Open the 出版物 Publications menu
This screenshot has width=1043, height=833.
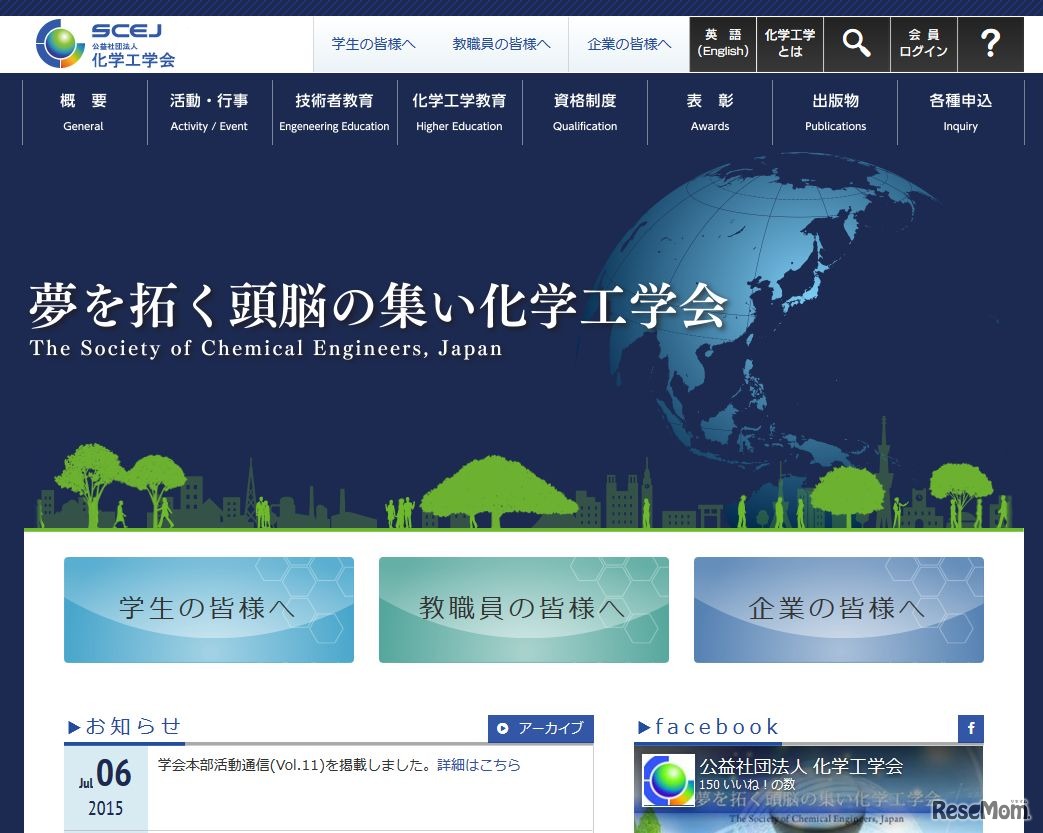coord(835,110)
